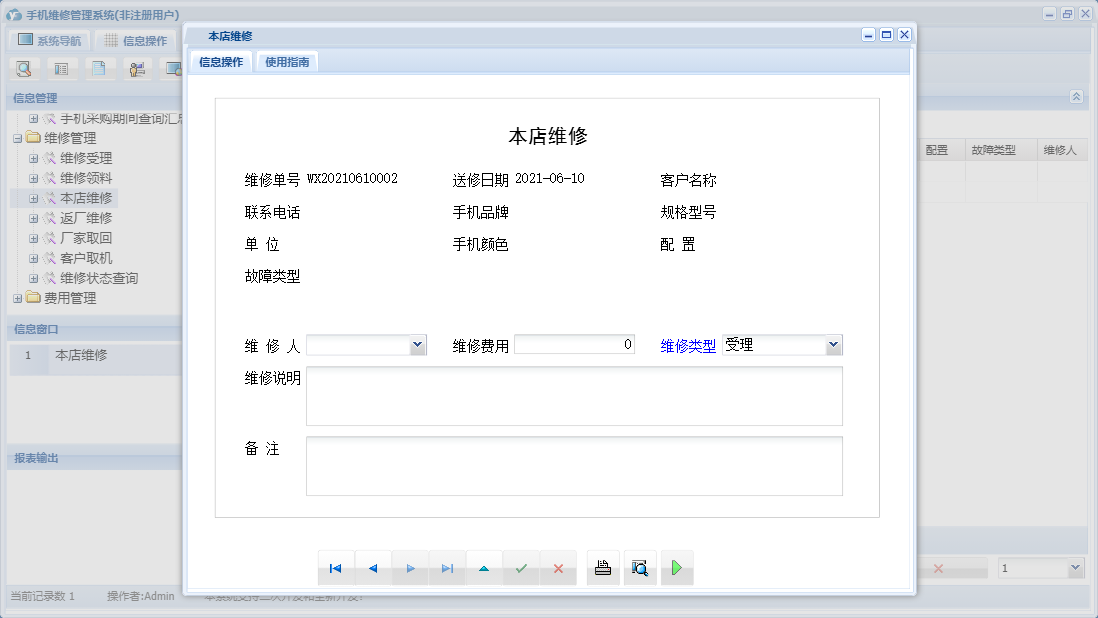Viewport: 1098px width, 618px height.
Task: Open the 维修类型 dropdown showing 受理
Action: coord(833,345)
